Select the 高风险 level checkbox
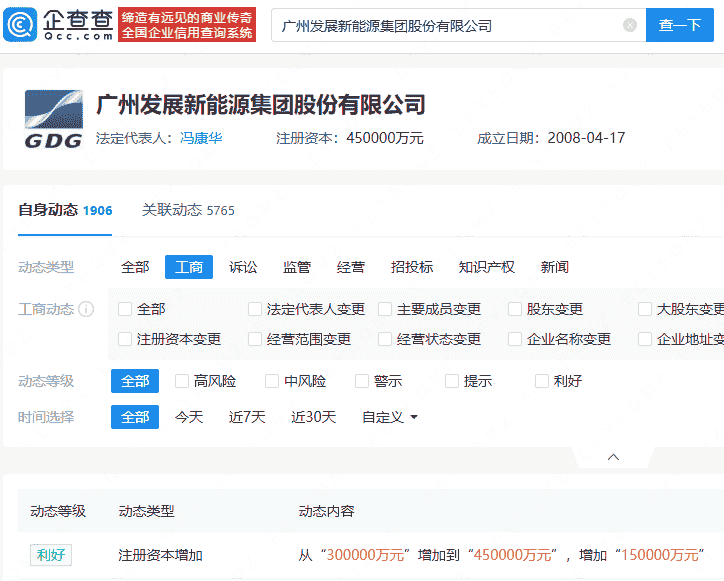The height and width of the screenshot is (581, 724). (182, 381)
